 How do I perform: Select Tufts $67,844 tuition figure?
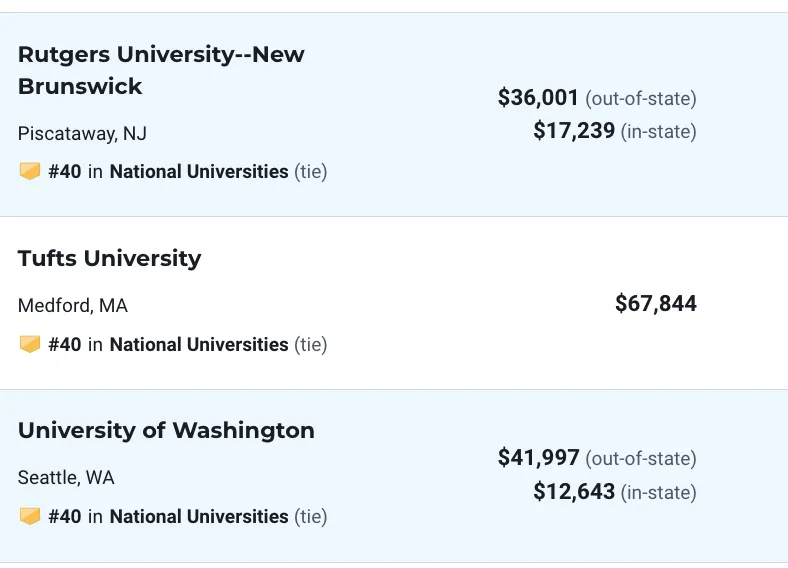[656, 304]
